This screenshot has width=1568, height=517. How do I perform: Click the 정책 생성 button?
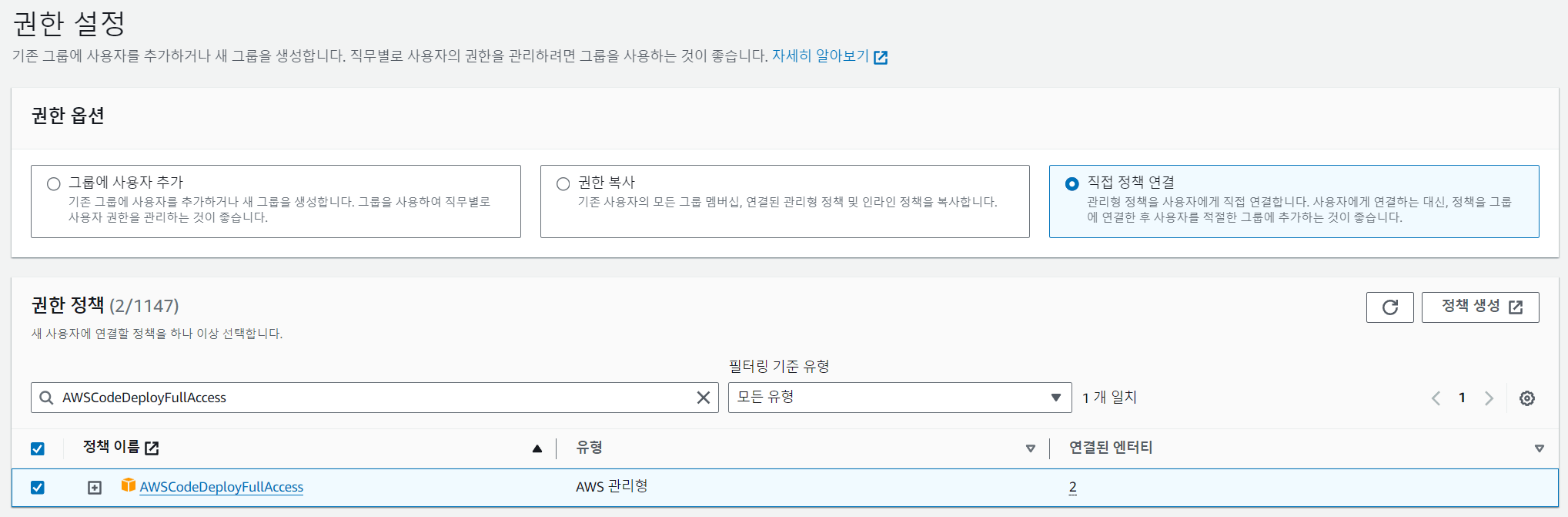(x=1479, y=307)
